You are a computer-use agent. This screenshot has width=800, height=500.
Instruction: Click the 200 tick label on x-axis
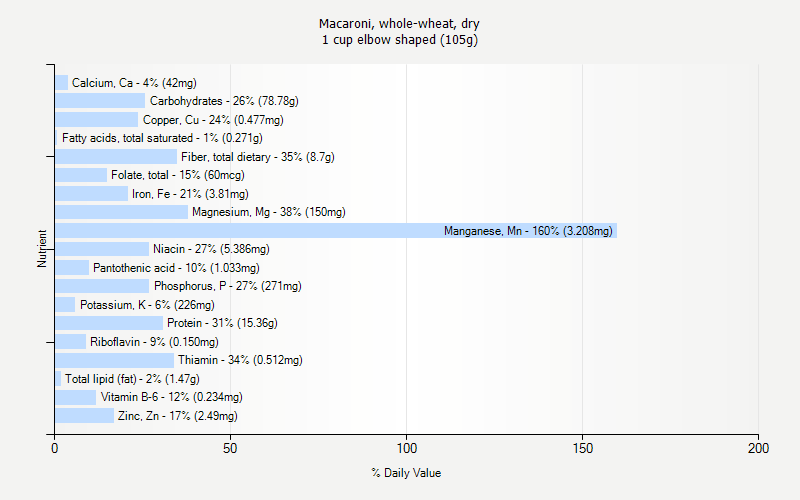tap(759, 448)
